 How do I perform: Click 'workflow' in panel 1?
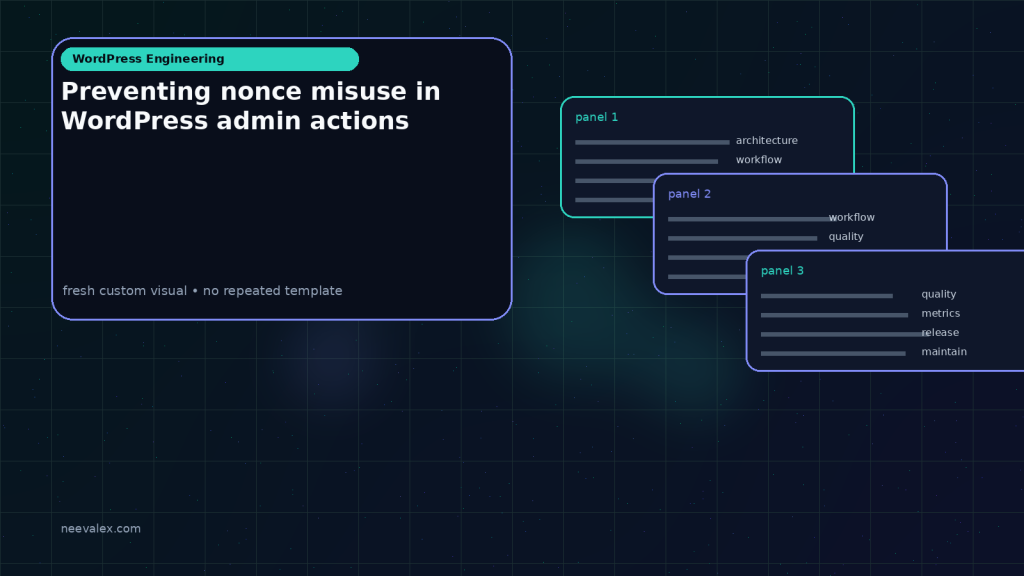(759, 159)
